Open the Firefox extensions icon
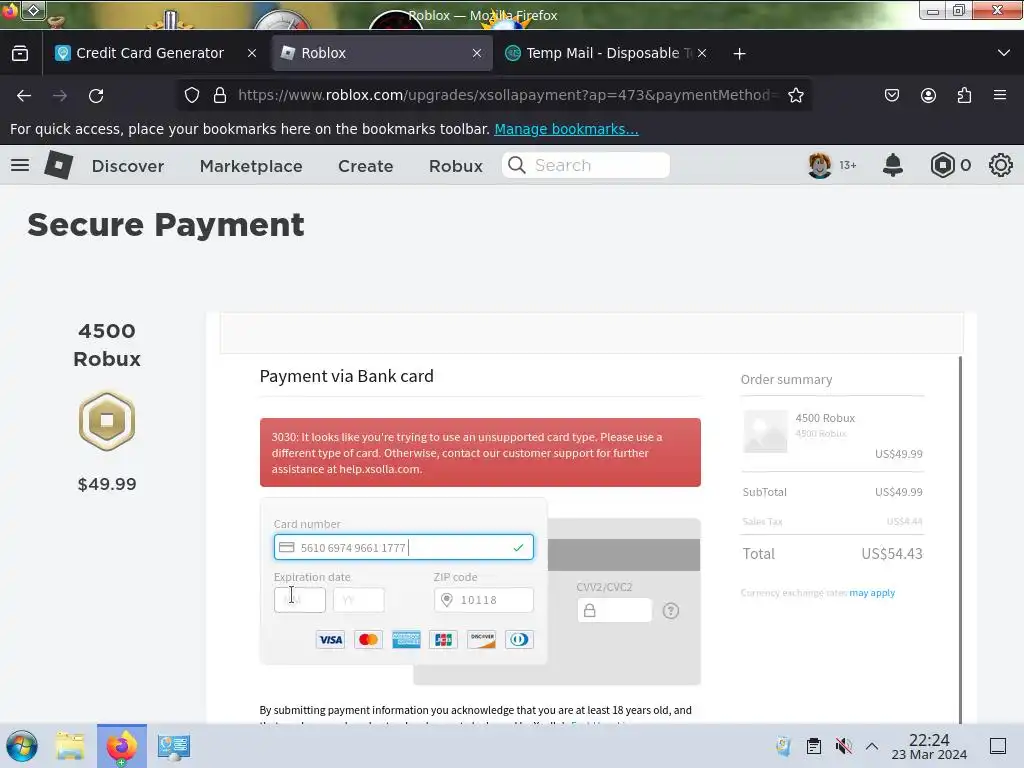The height and width of the screenshot is (768, 1024). (964, 95)
